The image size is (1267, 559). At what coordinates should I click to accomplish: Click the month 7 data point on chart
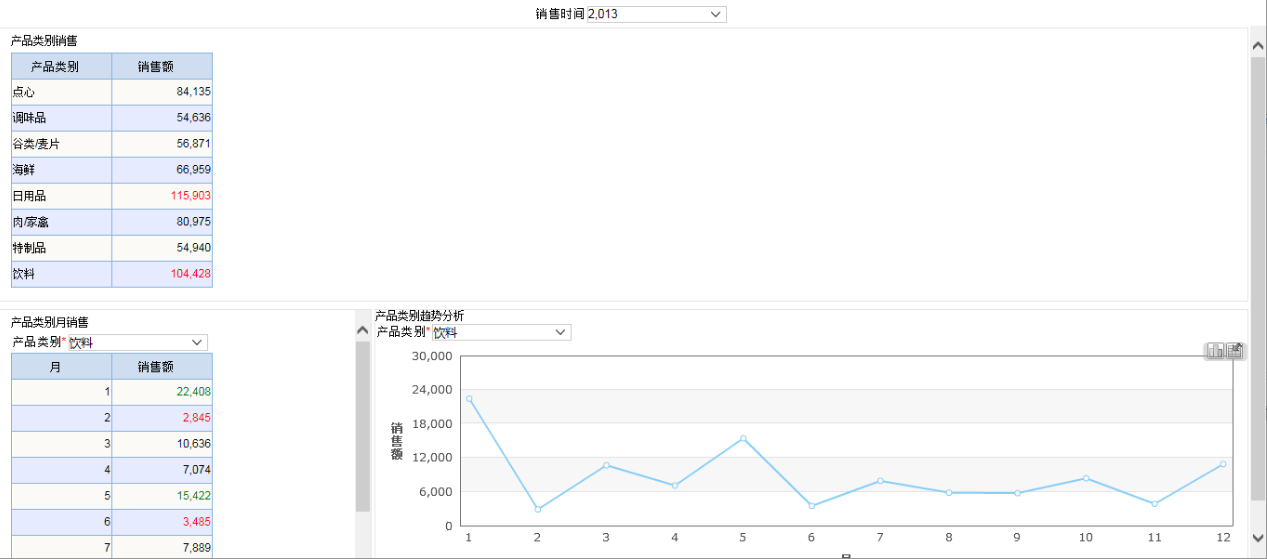coord(880,481)
